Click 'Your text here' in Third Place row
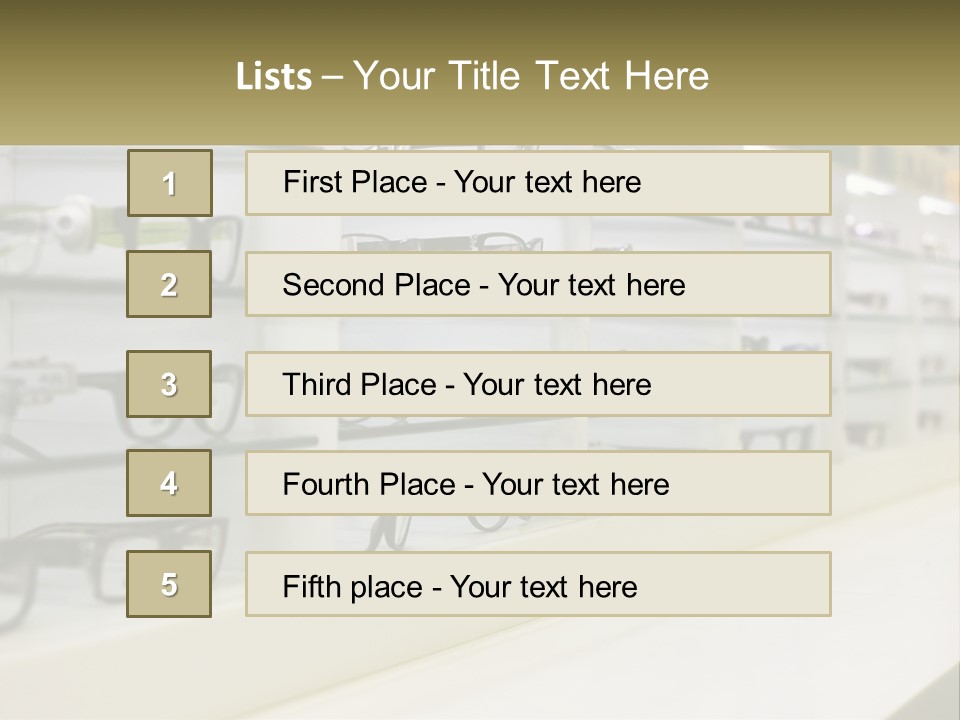 pyautogui.click(x=557, y=384)
